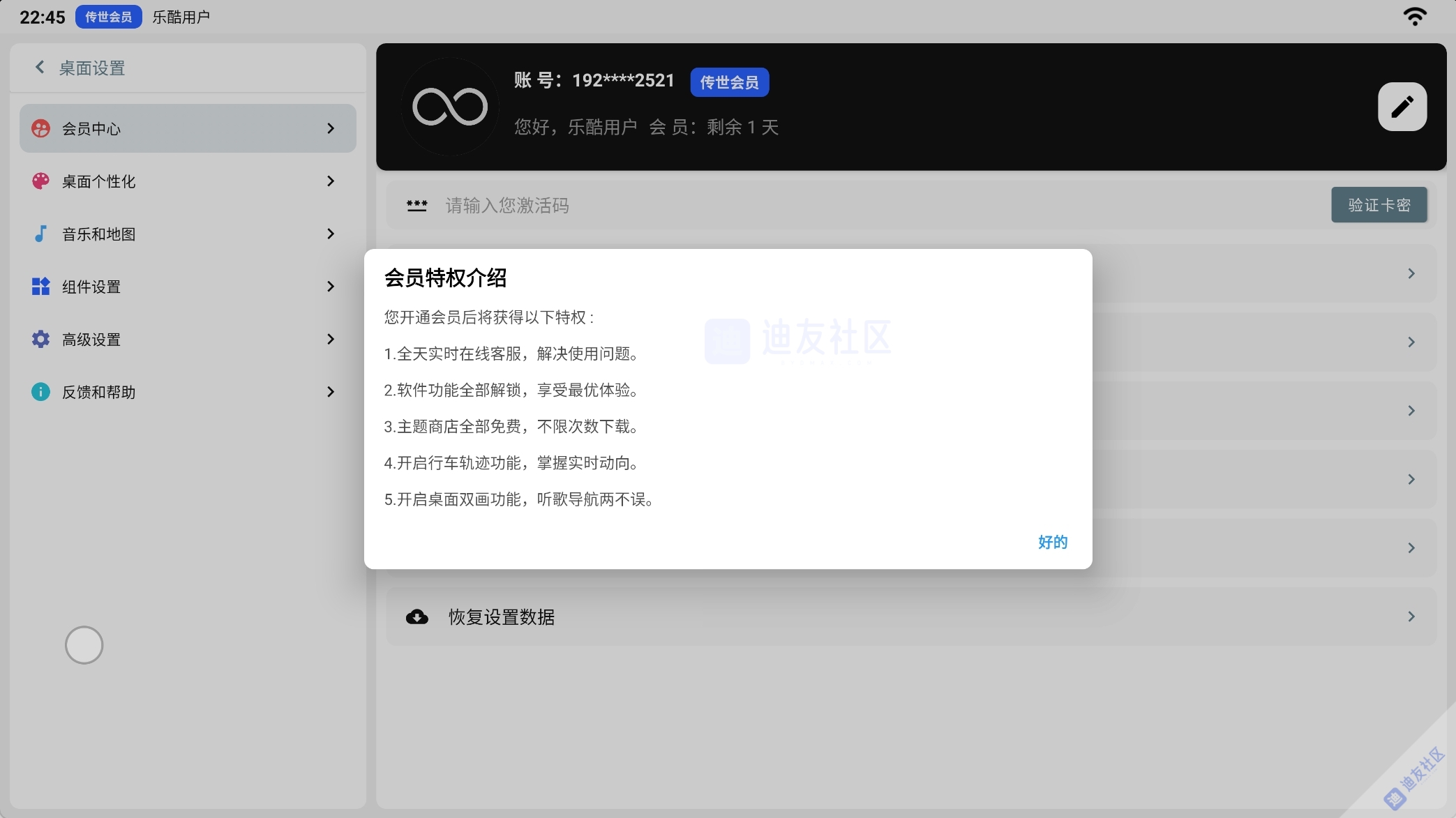
Task: Click the privilege line about 开启行车轨迹功能
Action: [513, 463]
